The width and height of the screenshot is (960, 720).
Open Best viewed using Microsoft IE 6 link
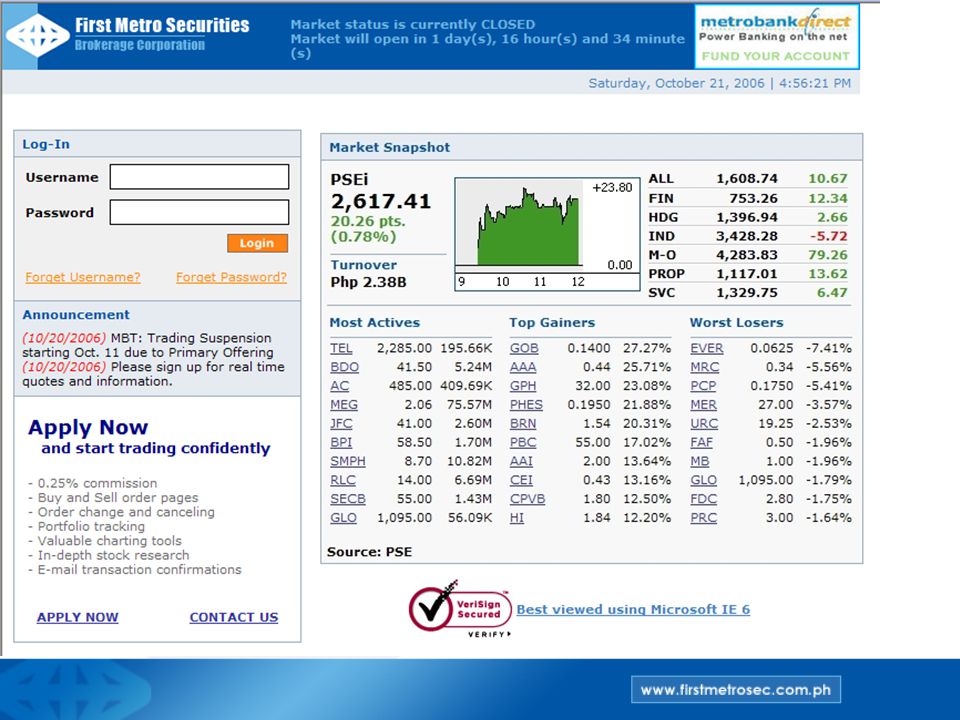coord(633,610)
